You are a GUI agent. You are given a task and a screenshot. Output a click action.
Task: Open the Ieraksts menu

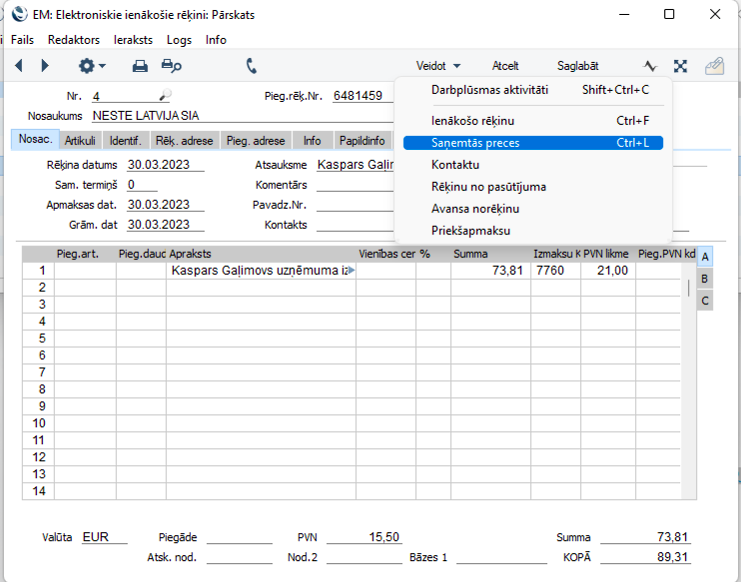coord(133,40)
